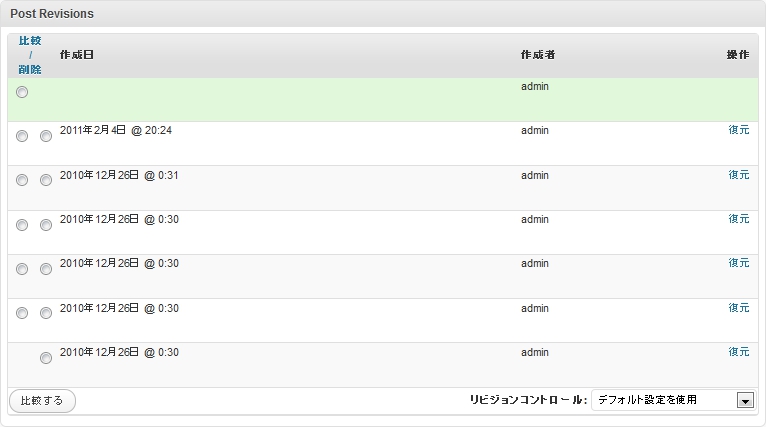The image size is (766, 427).
Task: Select left radio for the 0:31 revision
Action: [22, 180]
